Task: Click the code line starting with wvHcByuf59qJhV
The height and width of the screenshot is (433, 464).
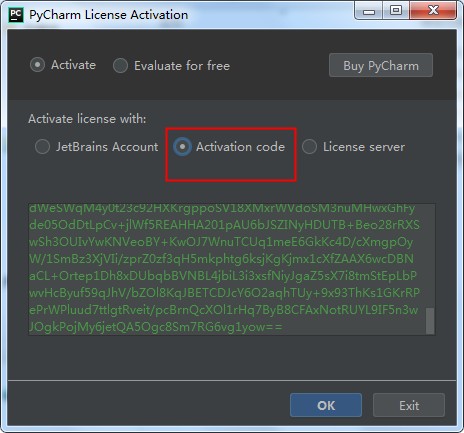Action: click(x=224, y=293)
